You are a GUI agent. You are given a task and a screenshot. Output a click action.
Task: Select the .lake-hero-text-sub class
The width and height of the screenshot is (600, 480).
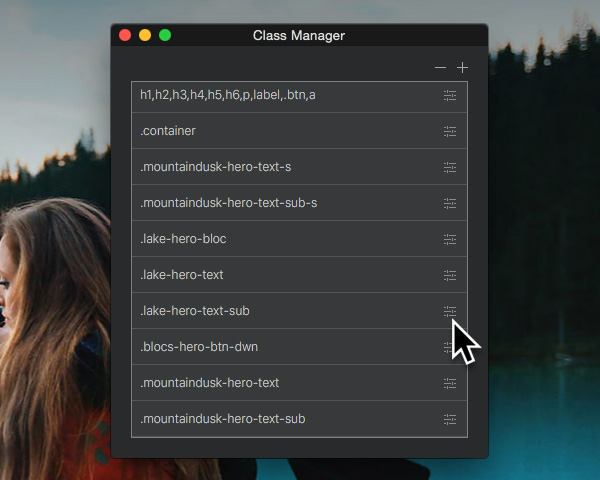299,311
